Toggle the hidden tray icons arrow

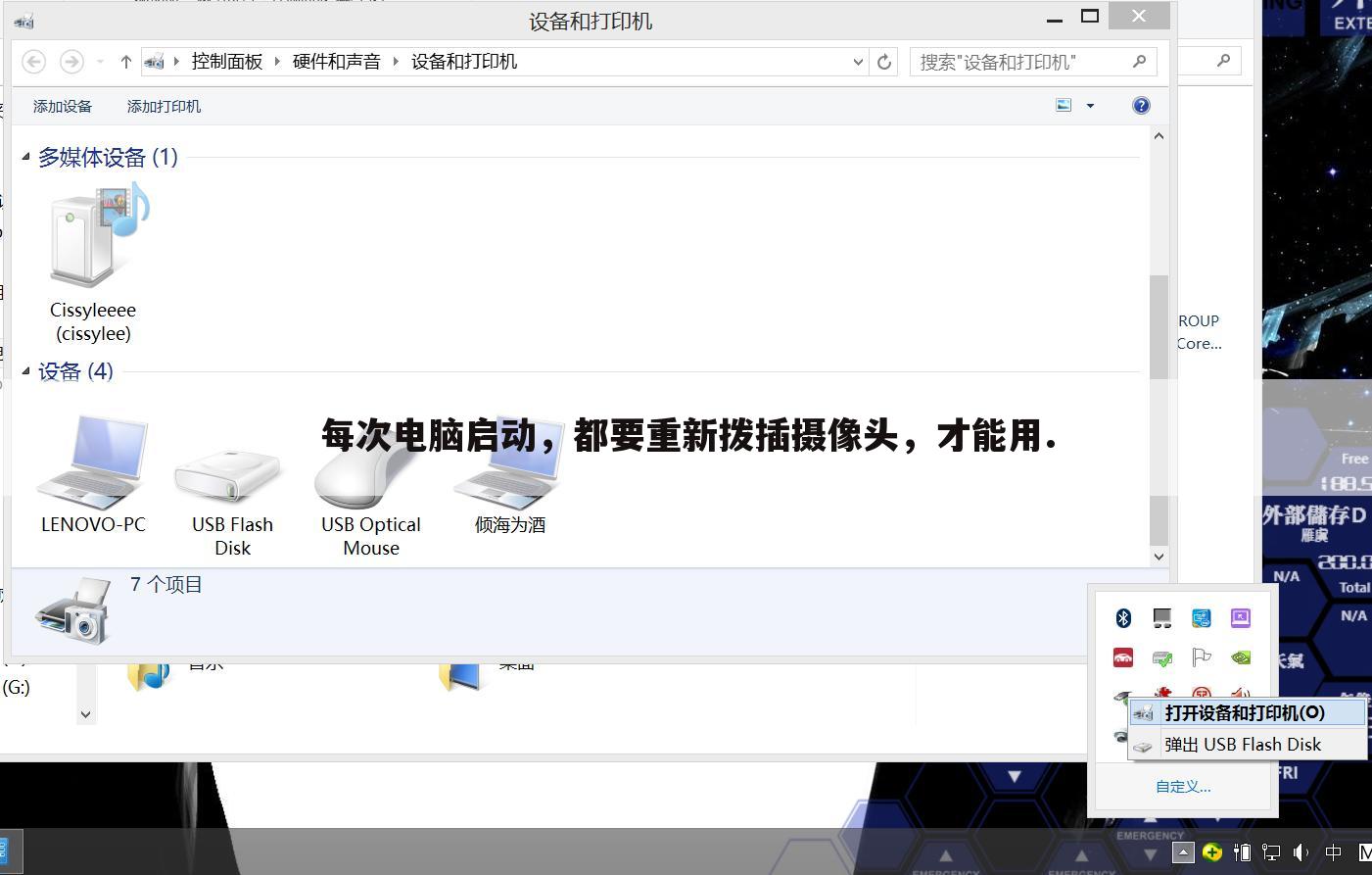[x=1183, y=852]
